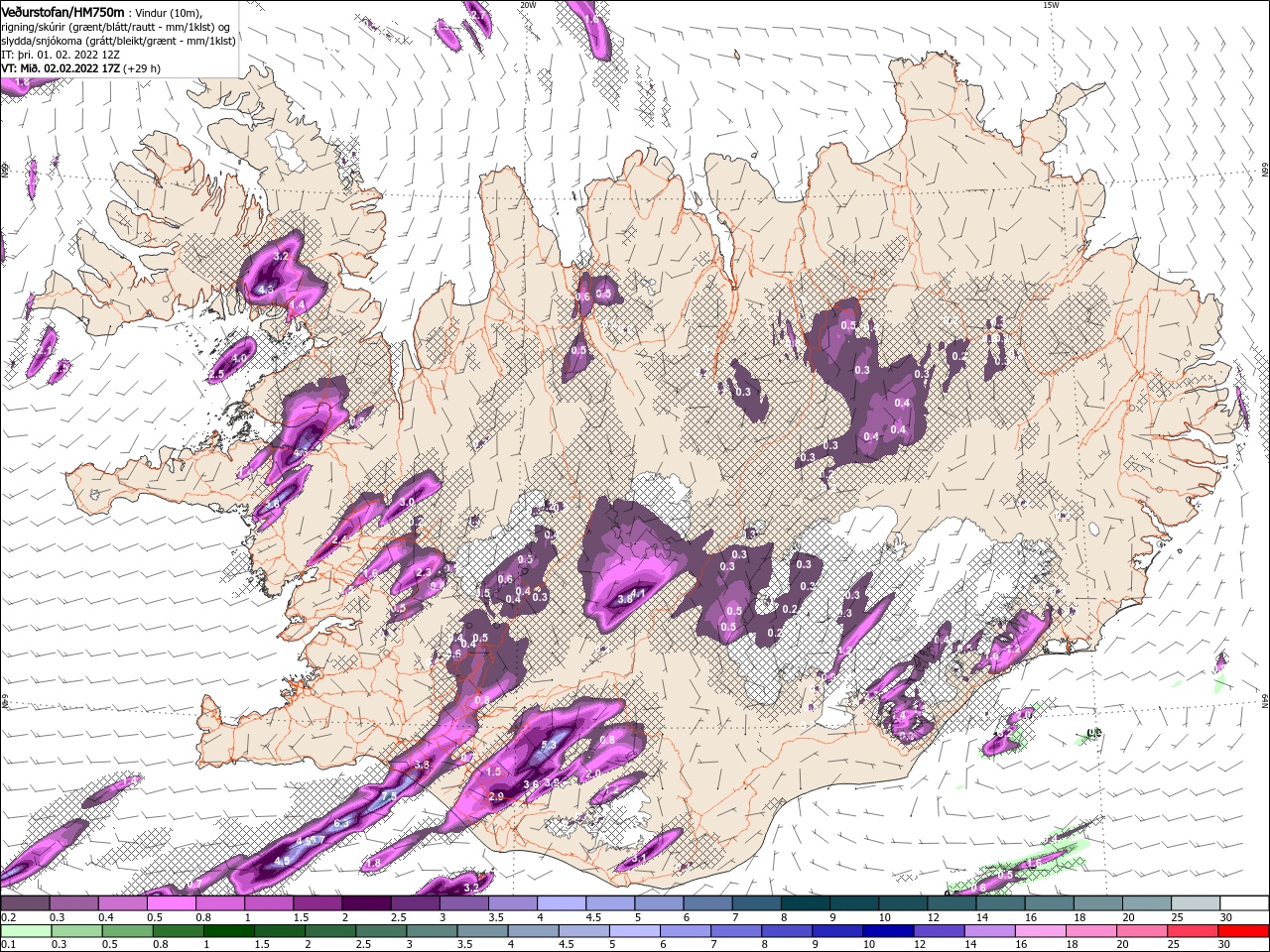Click the 2.9 precipitation value label
The height and width of the screenshot is (952, 1270).
click(x=497, y=796)
